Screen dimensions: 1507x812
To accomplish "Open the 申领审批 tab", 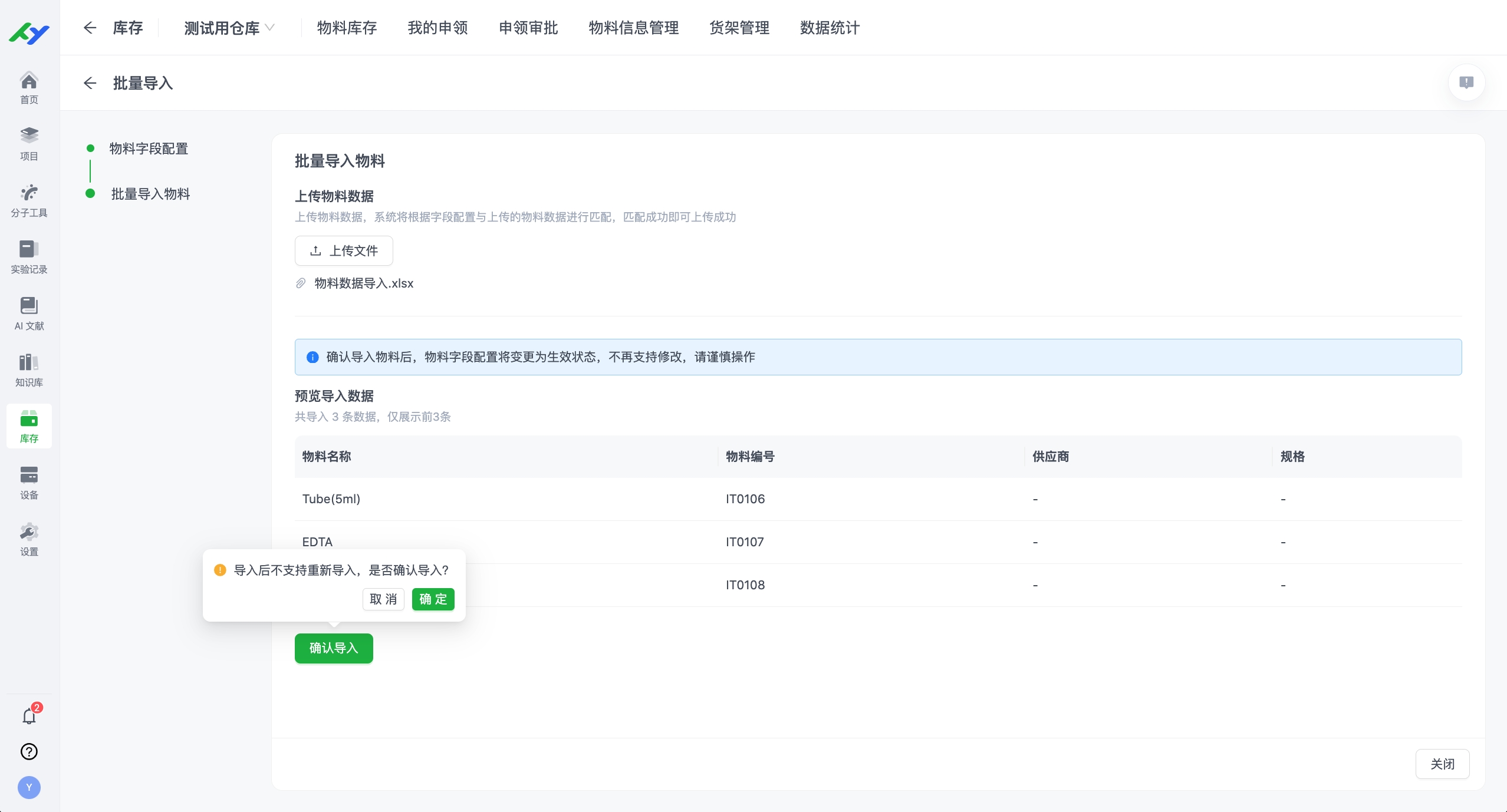I will pos(528,27).
